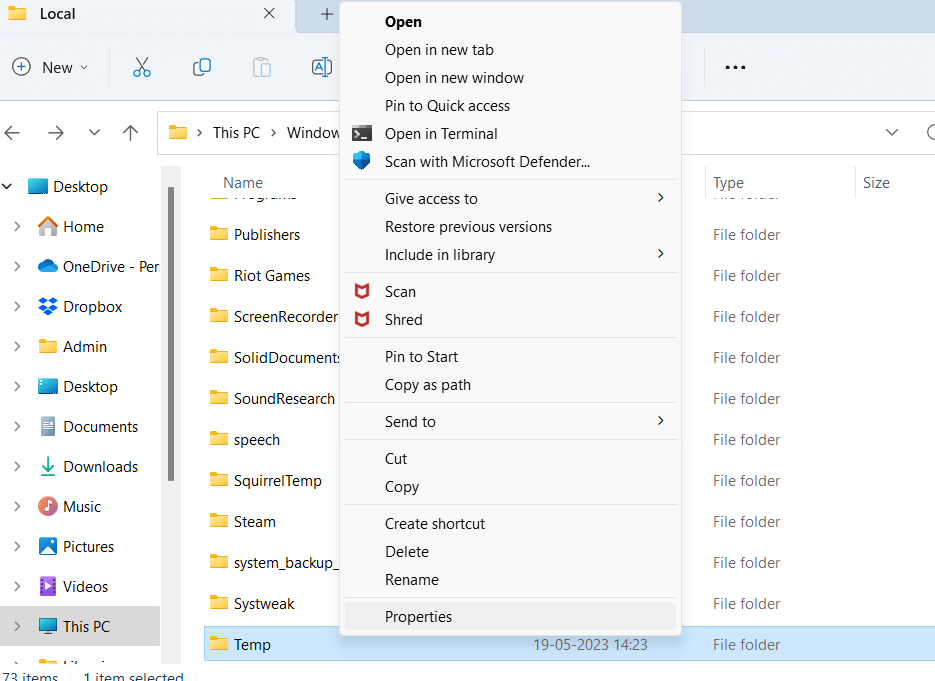The height and width of the screenshot is (681, 935).
Task: Click McAfee Shred in context menu
Action: tap(403, 320)
